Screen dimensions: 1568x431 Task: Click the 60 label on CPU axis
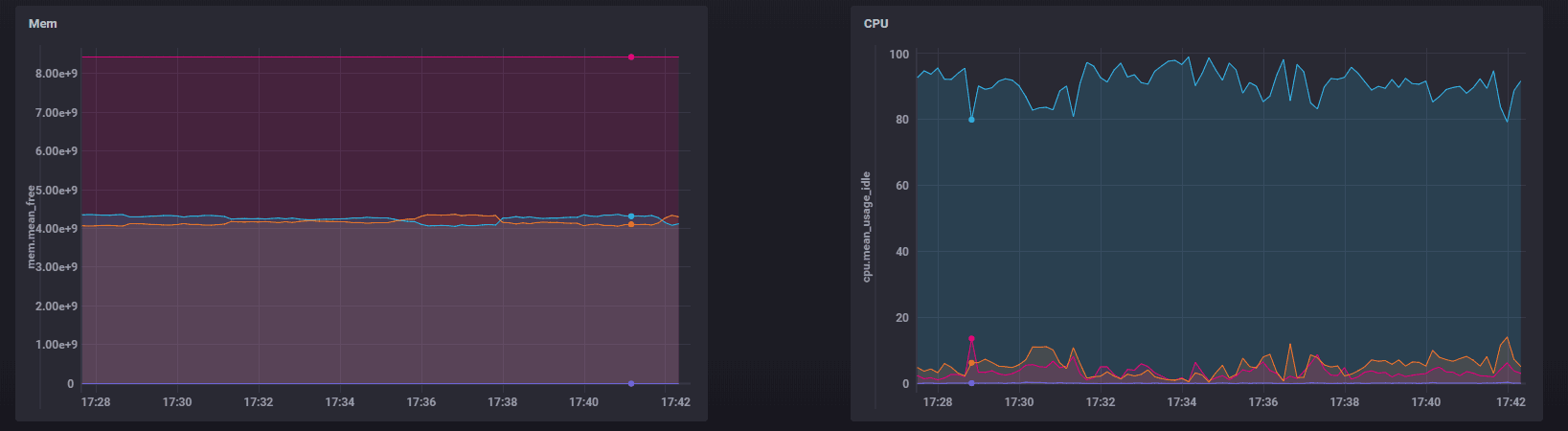click(x=902, y=186)
